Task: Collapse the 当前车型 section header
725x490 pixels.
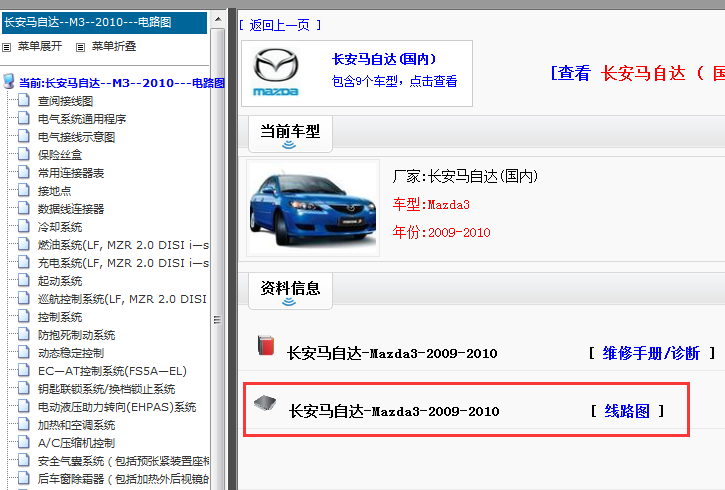Action: coord(290,134)
